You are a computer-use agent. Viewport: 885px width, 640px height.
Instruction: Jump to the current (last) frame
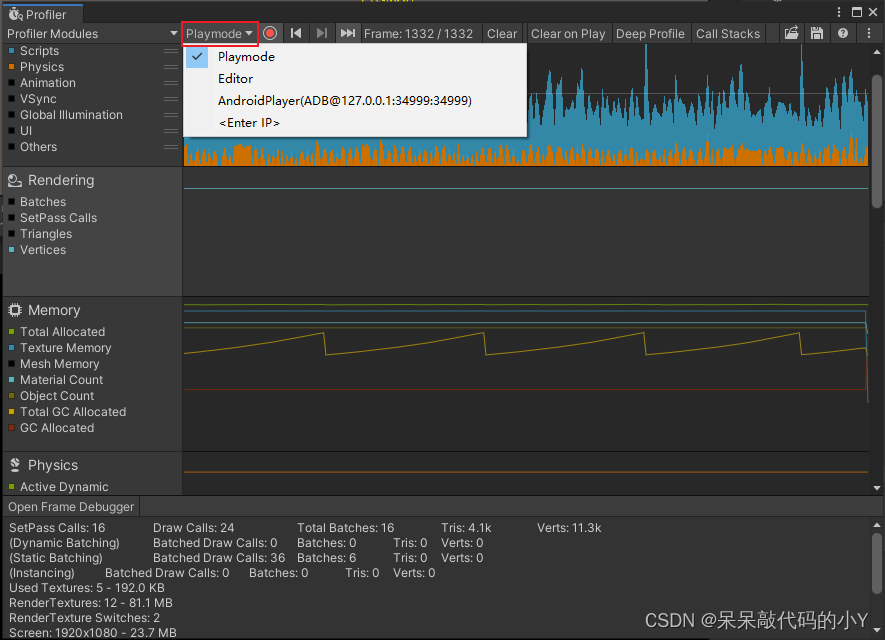tap(348, 33)
